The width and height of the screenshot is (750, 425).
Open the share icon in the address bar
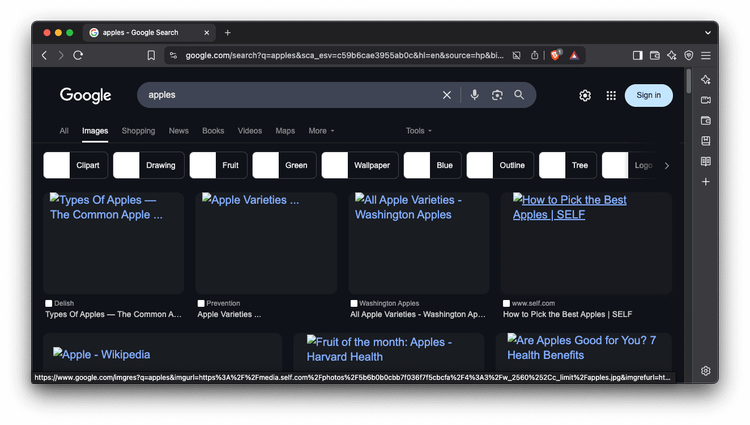[x=535, y=55]
